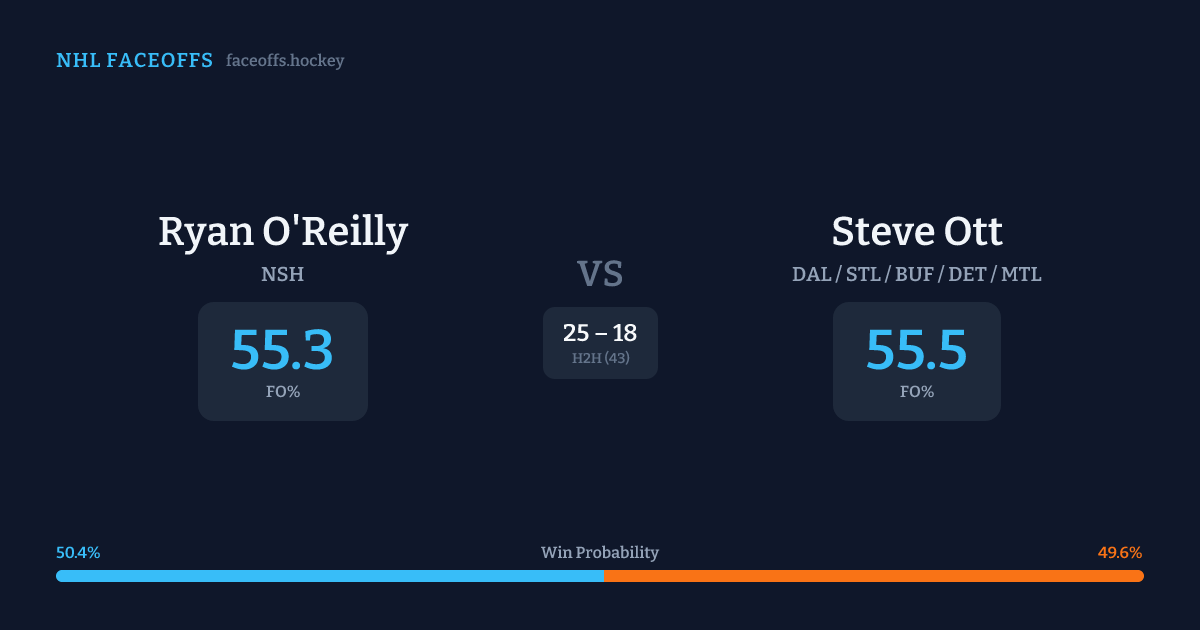Open the faceoffs.hockey link
The height and width of the screenshot is (630, 1200).
[x=285, y=61]
